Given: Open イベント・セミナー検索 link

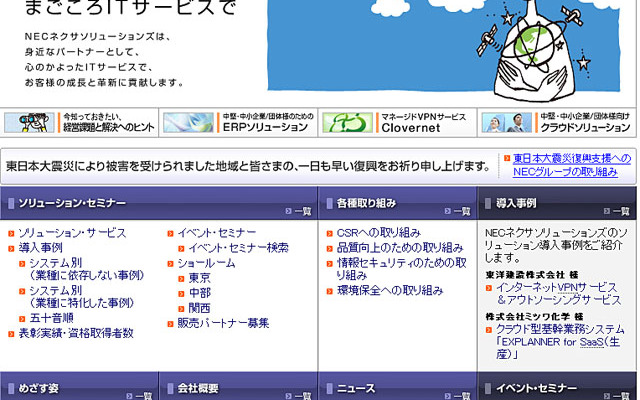Looking at the screenshot, I should coord(238,248).
